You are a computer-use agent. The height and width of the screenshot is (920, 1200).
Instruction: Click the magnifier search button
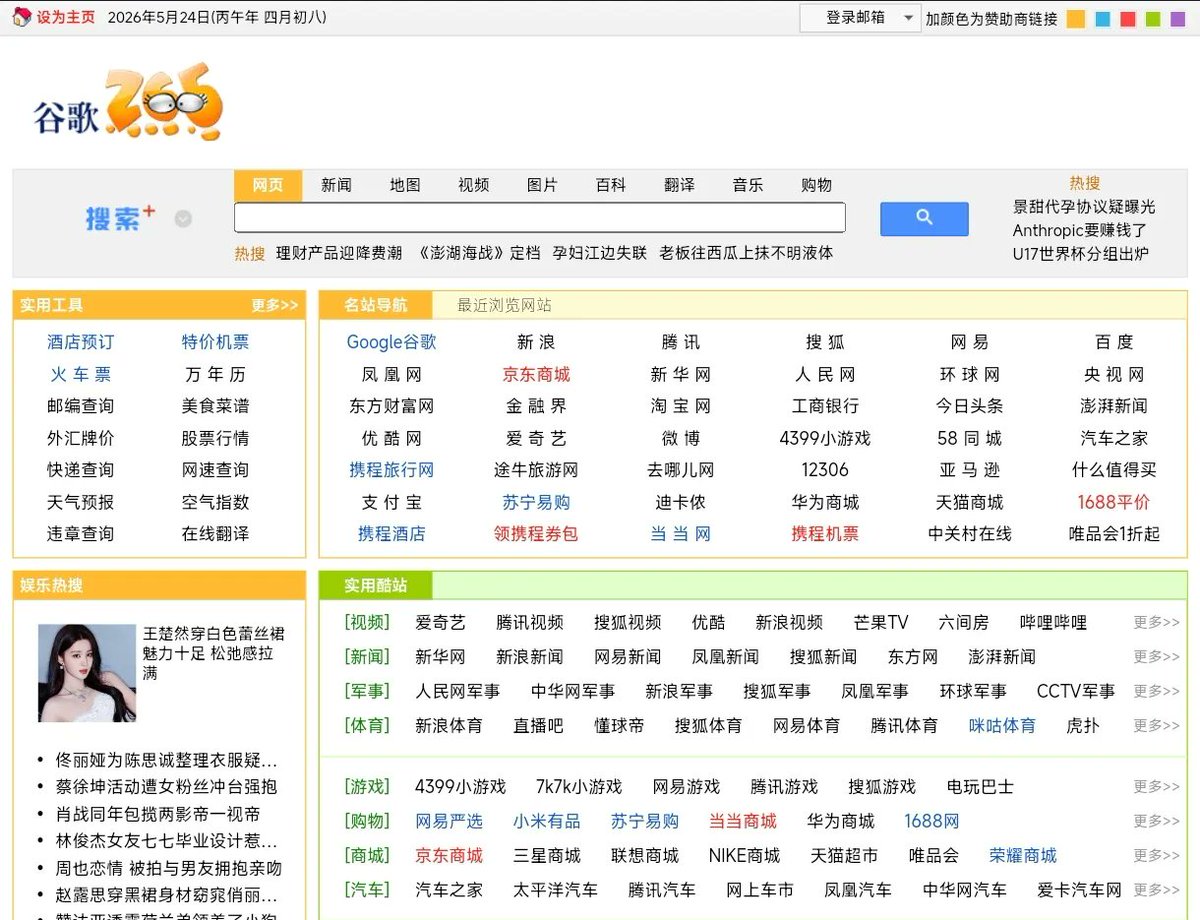coord(924,218)
